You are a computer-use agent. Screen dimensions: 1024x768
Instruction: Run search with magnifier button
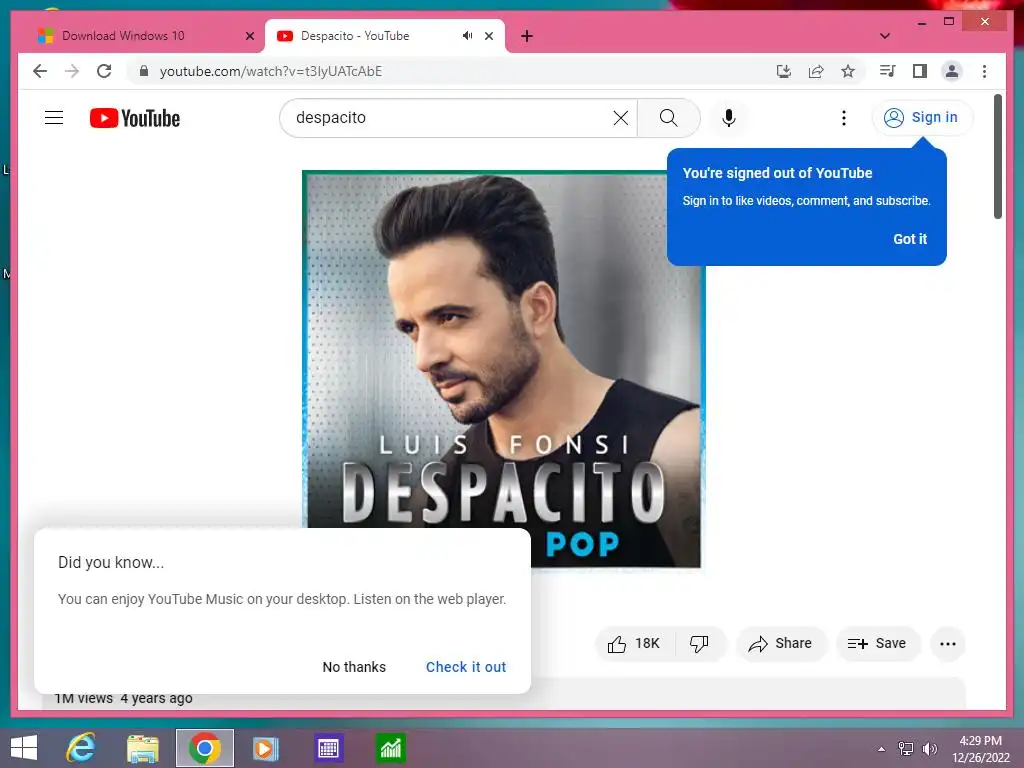668,118
